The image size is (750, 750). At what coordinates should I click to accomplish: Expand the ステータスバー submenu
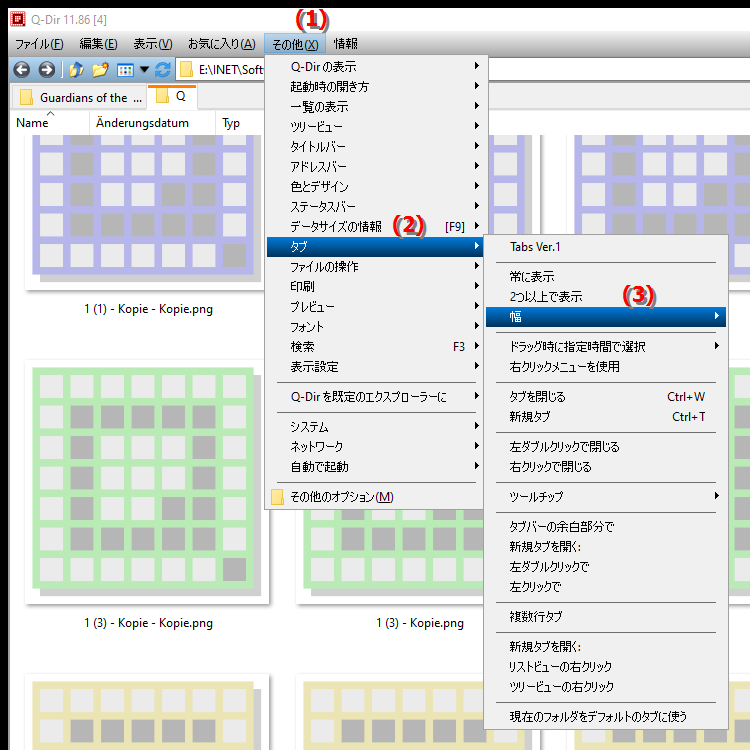pyautogui.click(x=374, y=207)
